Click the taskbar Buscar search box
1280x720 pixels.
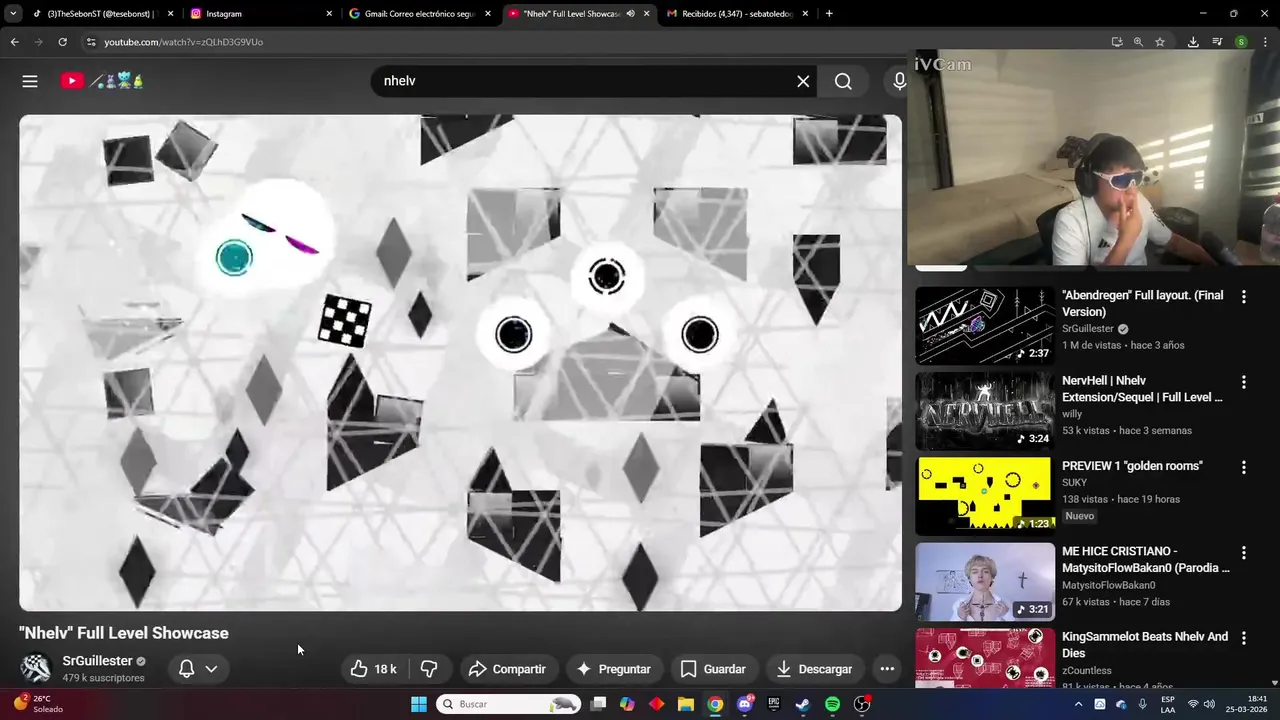tap(510, 704)
